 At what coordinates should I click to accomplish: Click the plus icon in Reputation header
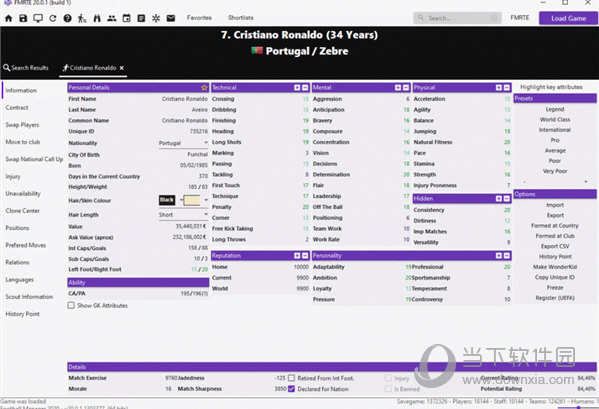[297, 255]
